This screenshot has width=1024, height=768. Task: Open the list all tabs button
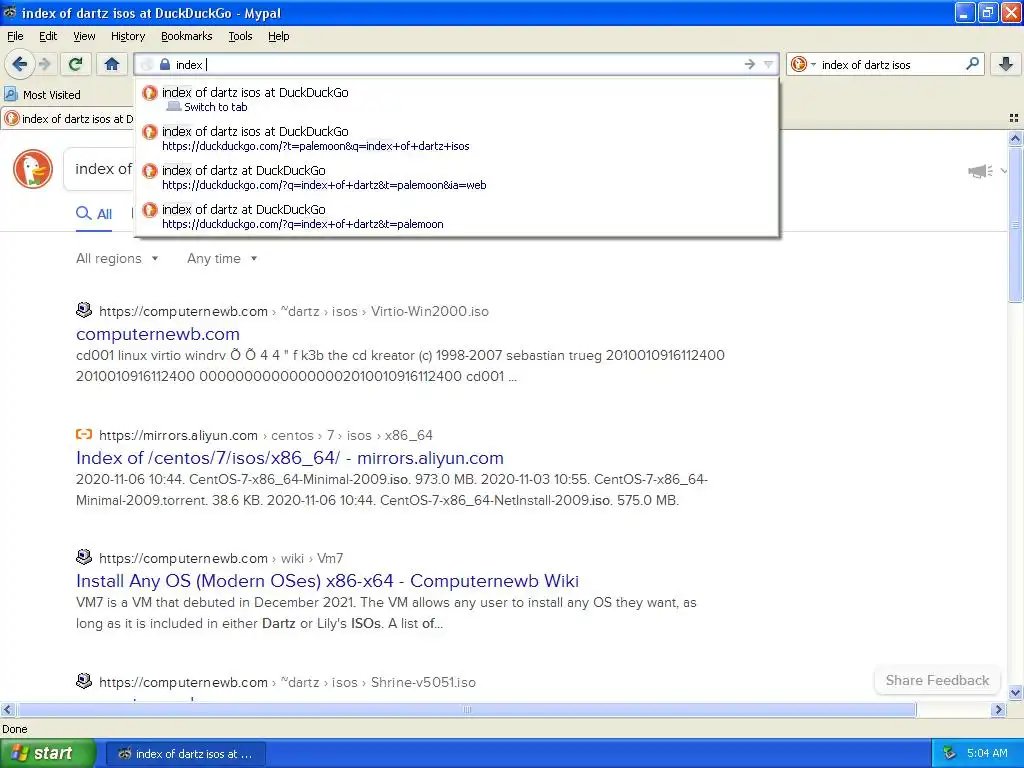click(x=1014, y=118)
